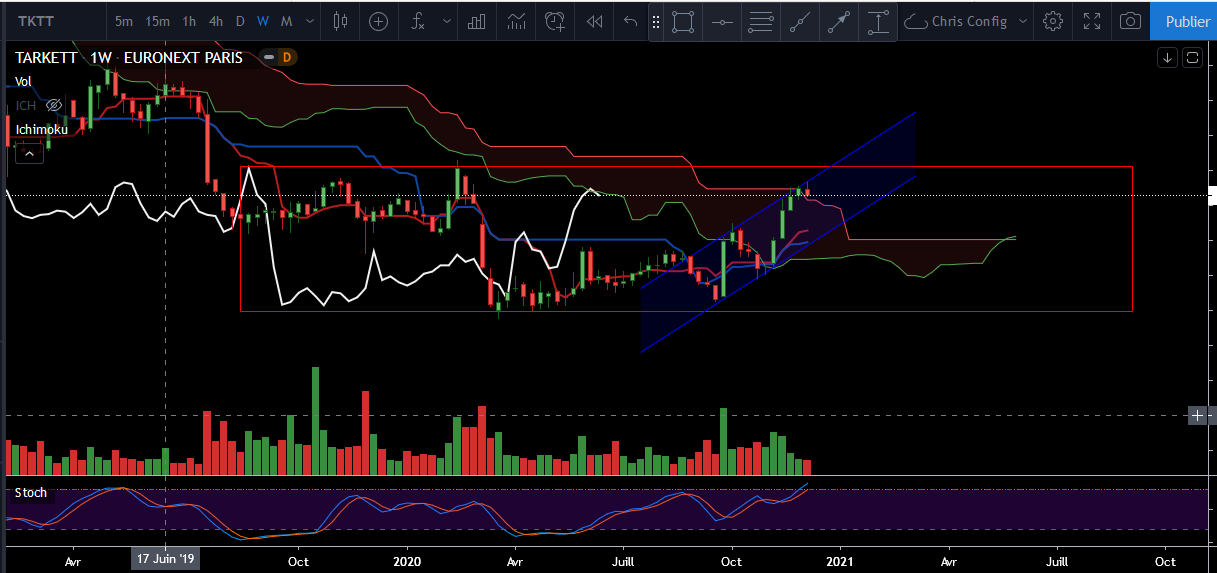Start bar replay with the rewind icon
The image size is (1217, 573).
pos(594,21)
